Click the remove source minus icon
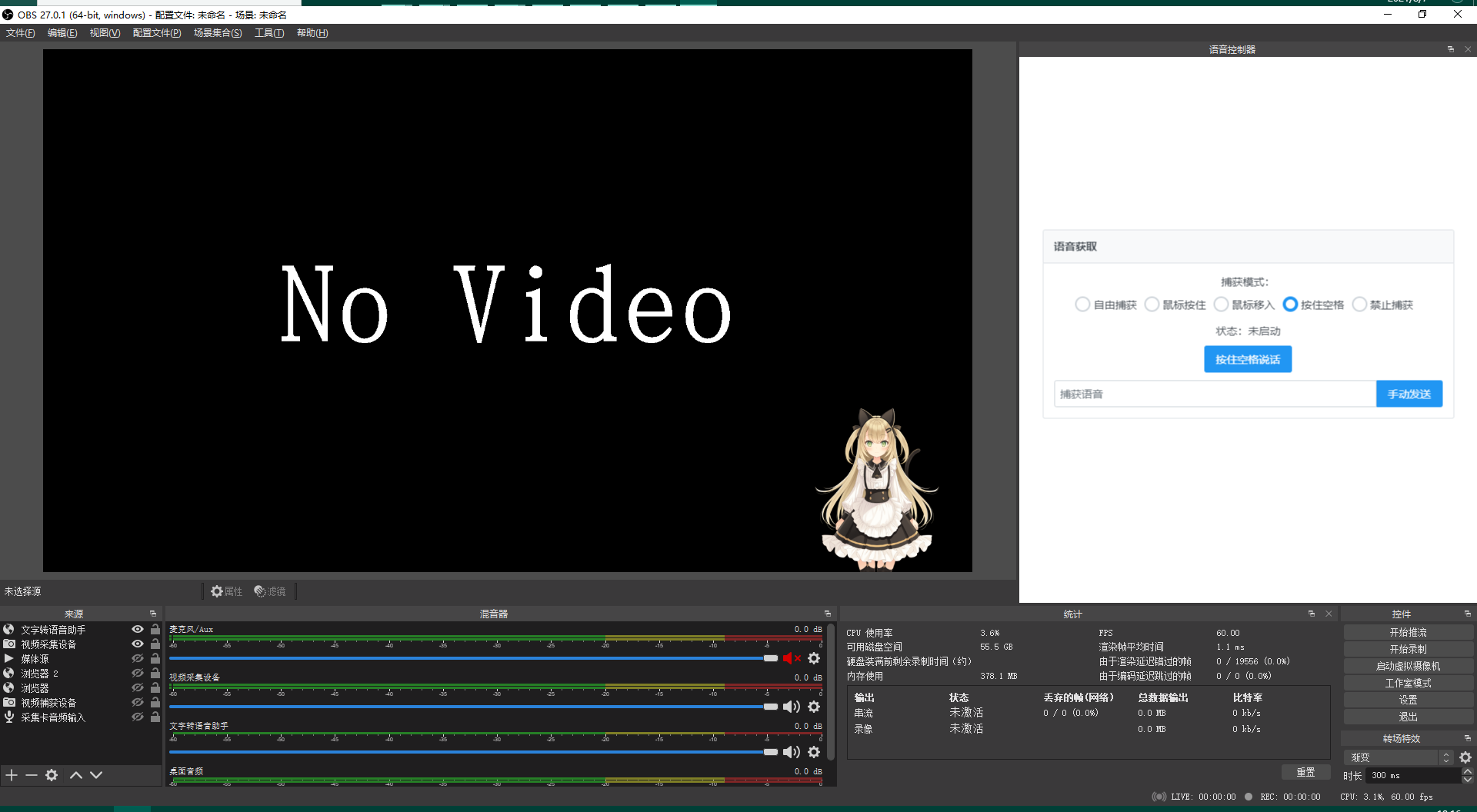This screenshot has height=812, width=1477. (x=32, y=775)
